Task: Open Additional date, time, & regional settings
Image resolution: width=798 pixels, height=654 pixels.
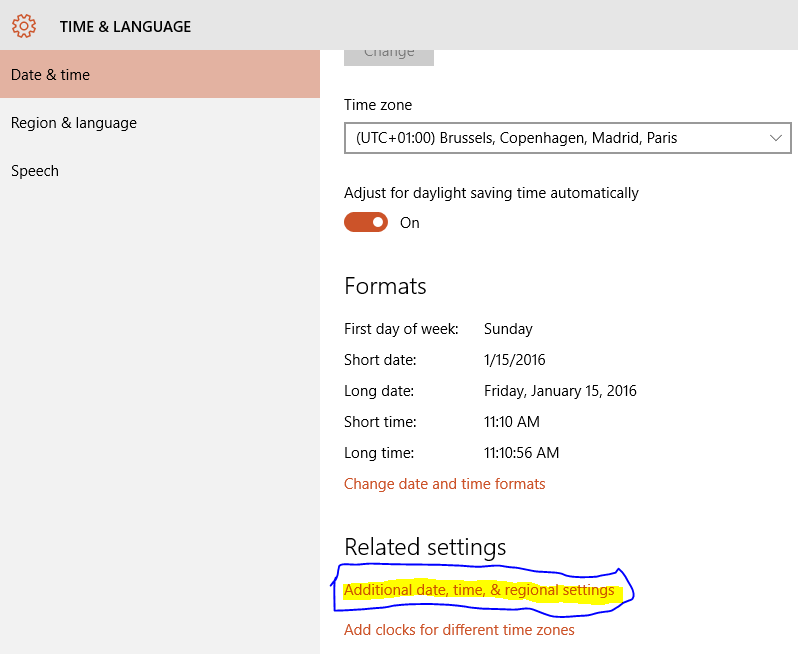Action: pyautogui.click(x=479, y=590)
